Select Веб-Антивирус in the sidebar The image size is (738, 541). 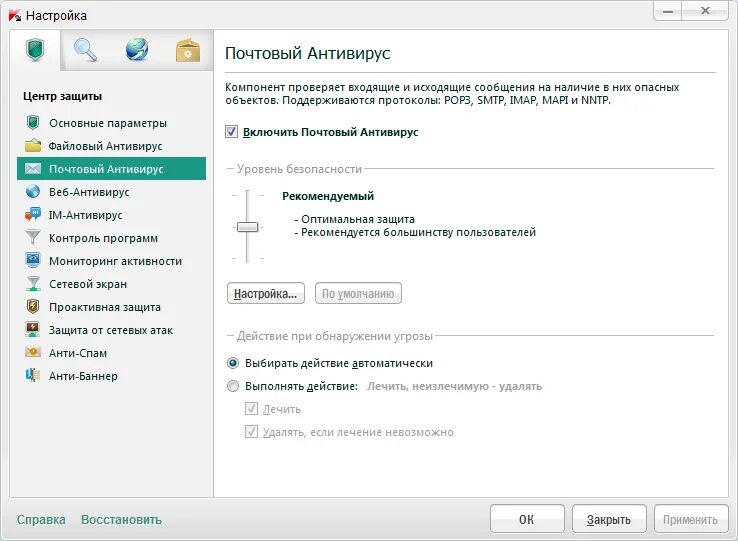click(x=111, y=192)
